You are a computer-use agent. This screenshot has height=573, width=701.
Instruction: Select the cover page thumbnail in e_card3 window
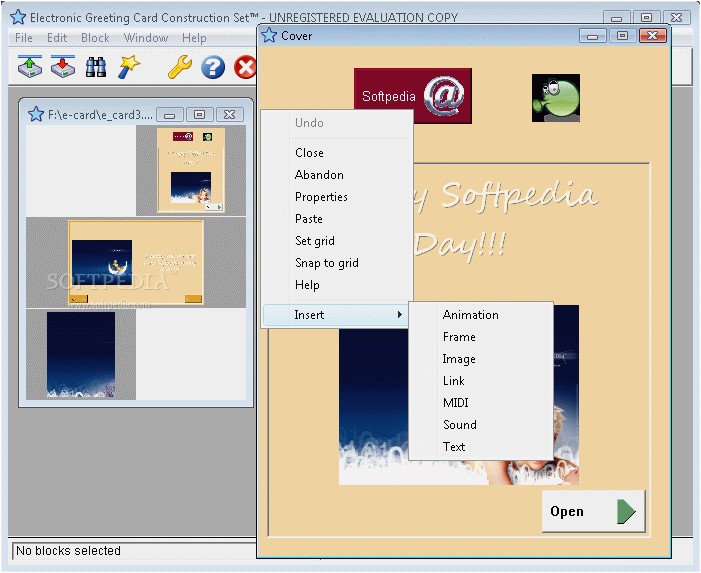click(191, 170)
